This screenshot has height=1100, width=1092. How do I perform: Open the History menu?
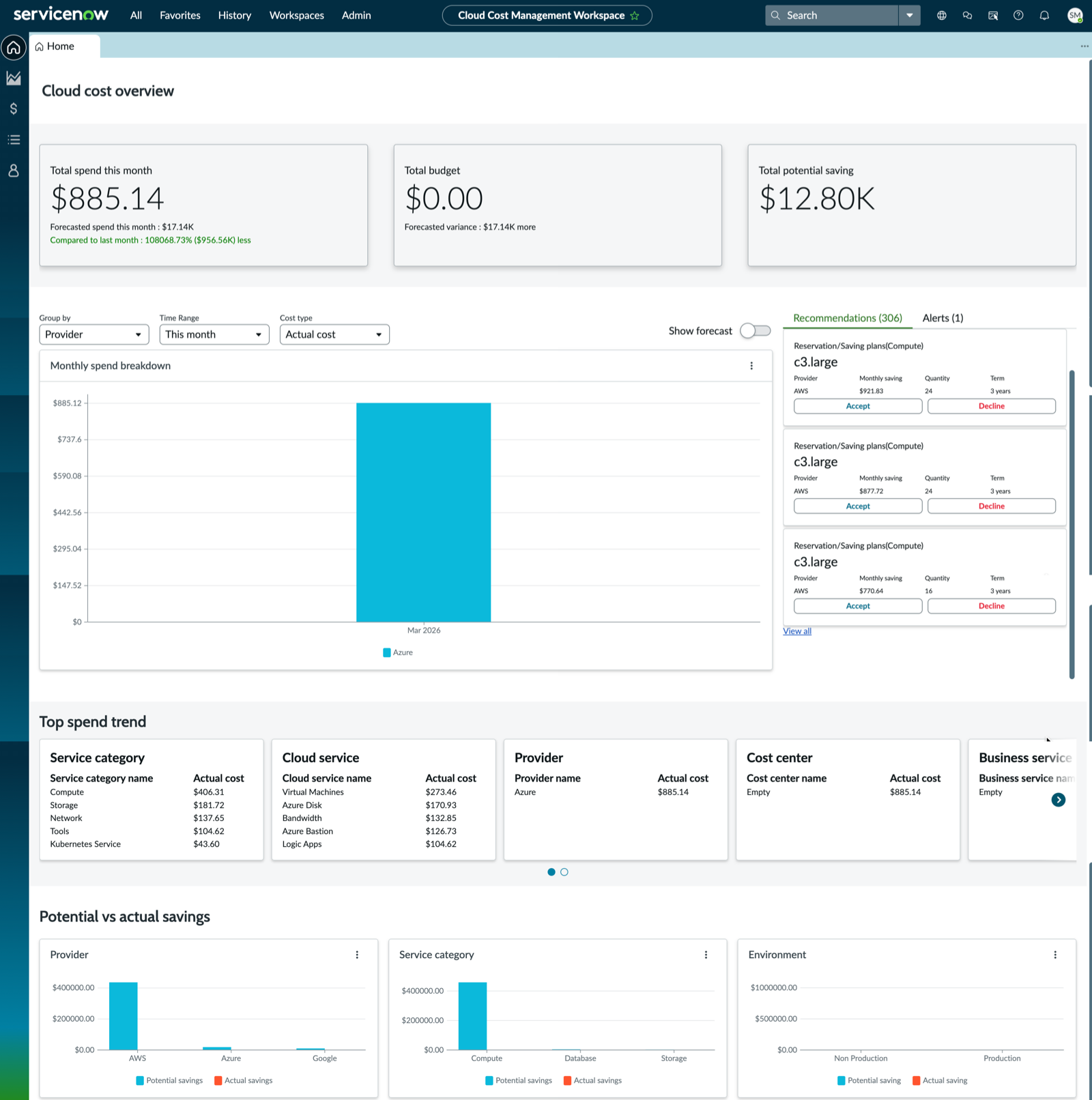tap(235, 16)
